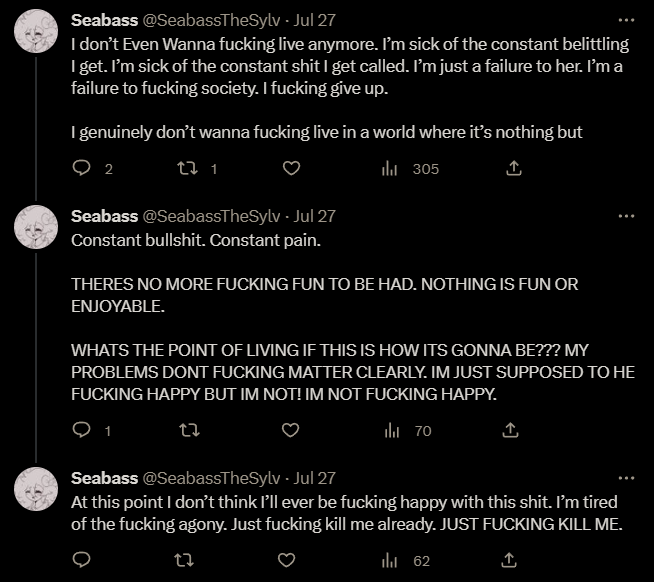Open Seabass profile name on first tweet

click(104, 19)
